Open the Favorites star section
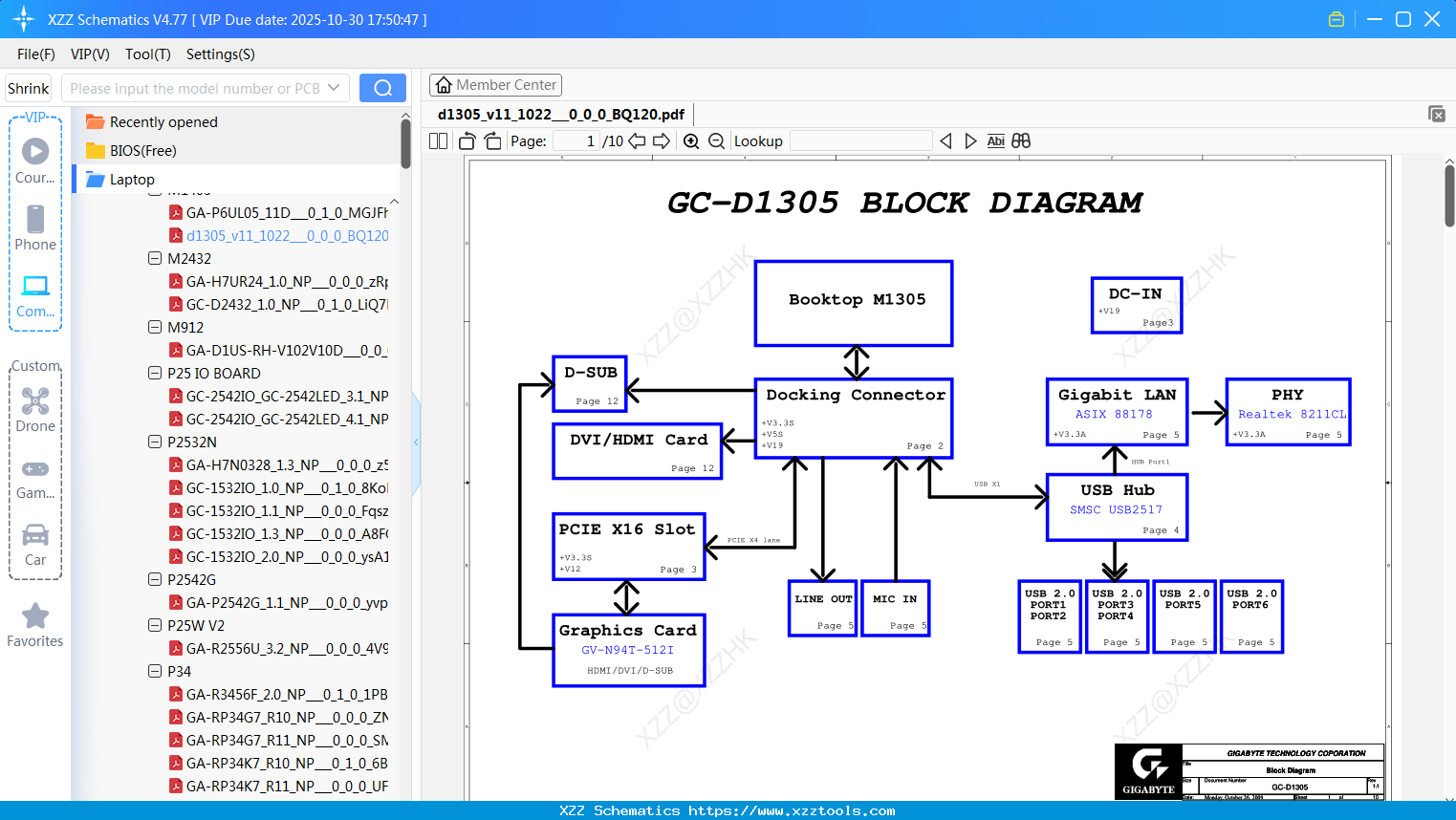Image resolution: width=1456 pixels, height=820 pixels. coord(35,626)
